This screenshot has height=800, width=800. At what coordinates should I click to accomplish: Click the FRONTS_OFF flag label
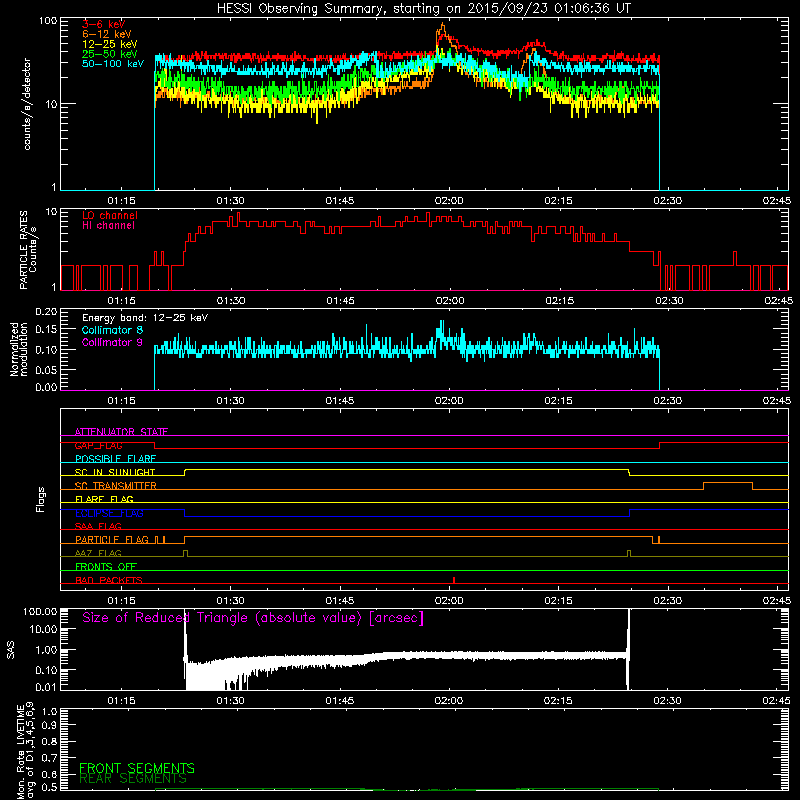[x=106, y=567]
